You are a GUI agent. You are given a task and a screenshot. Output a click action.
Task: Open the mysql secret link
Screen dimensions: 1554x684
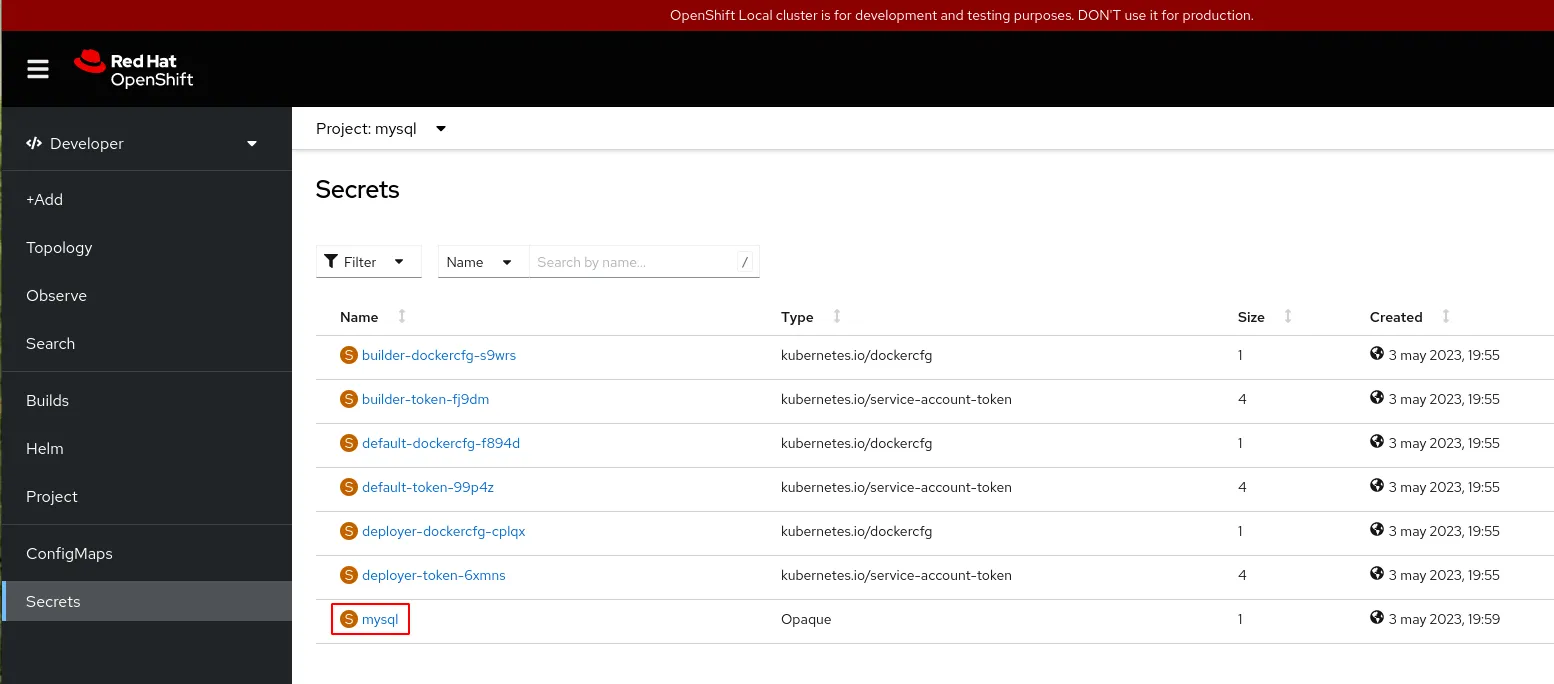[380, 619]
